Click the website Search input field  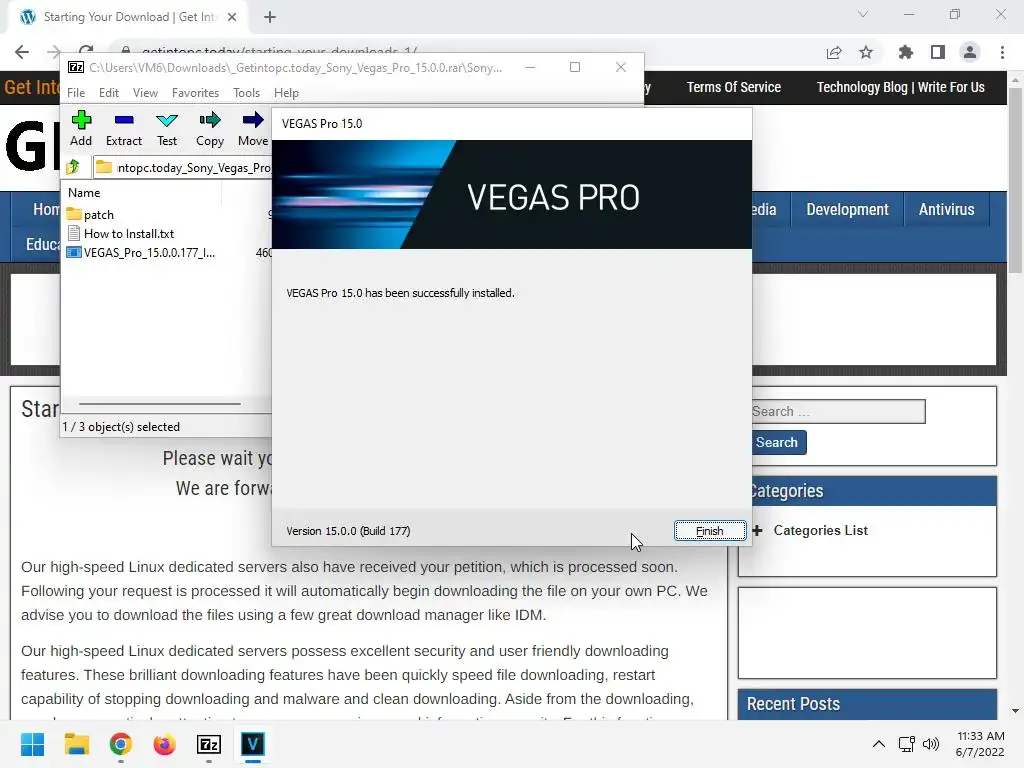coord(838,411)
